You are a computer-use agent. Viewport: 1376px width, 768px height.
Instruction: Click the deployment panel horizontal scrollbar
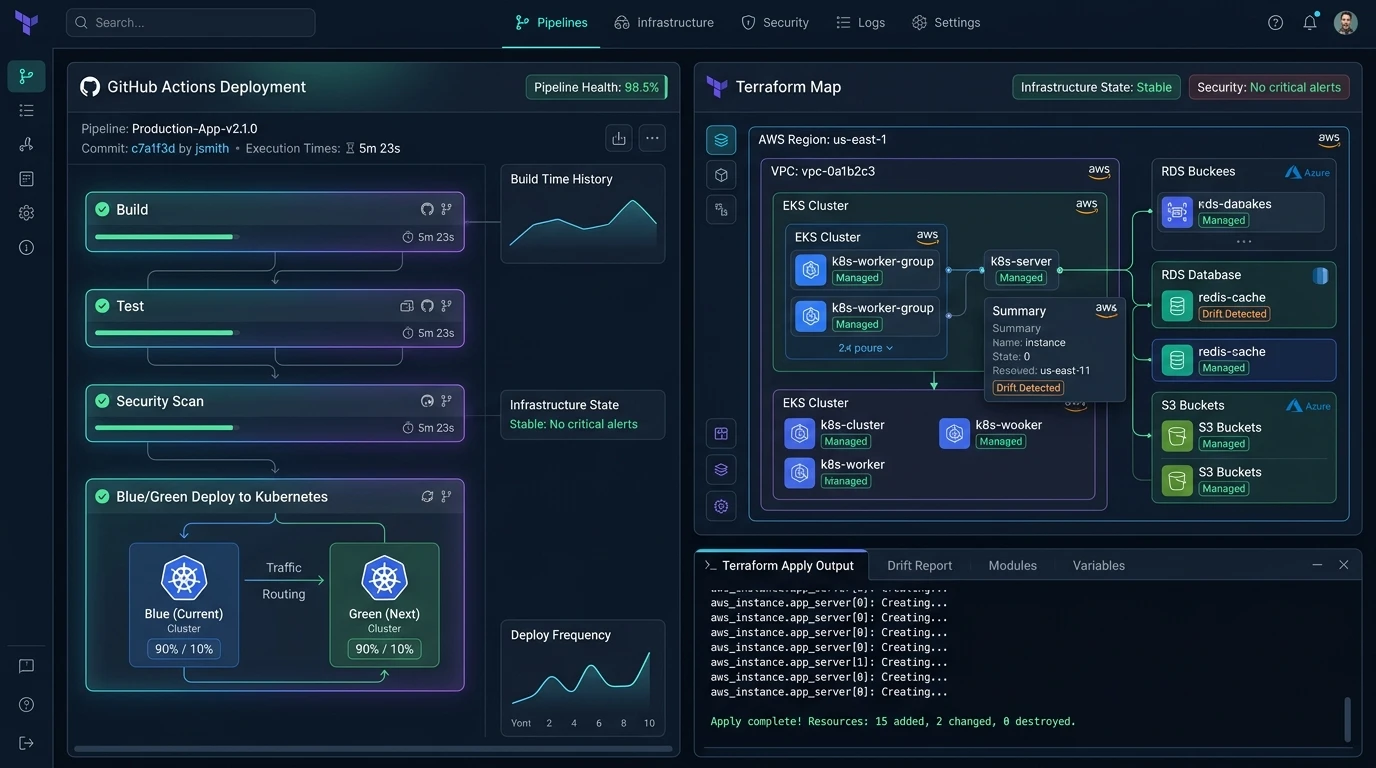[373, 748]
